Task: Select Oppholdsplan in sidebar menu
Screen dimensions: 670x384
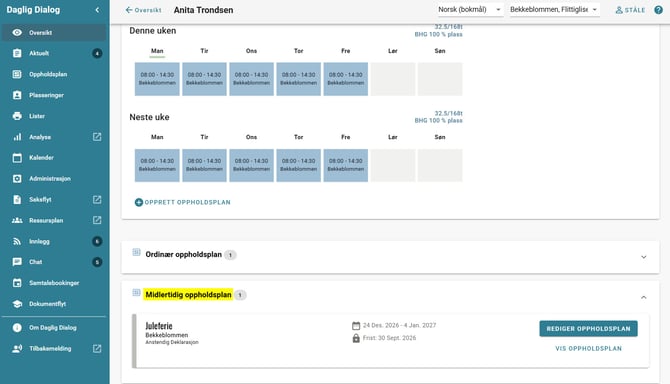Action: (54, 74)
